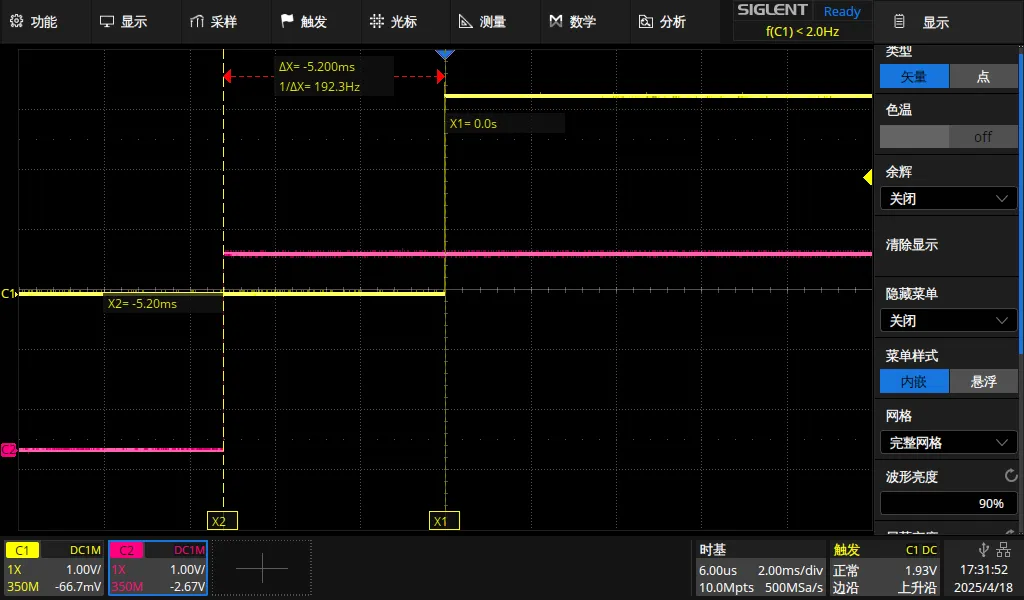This screenshot has width=1024, height=600.
Task: Click the 2025/4/18 date
Action: 983,588
